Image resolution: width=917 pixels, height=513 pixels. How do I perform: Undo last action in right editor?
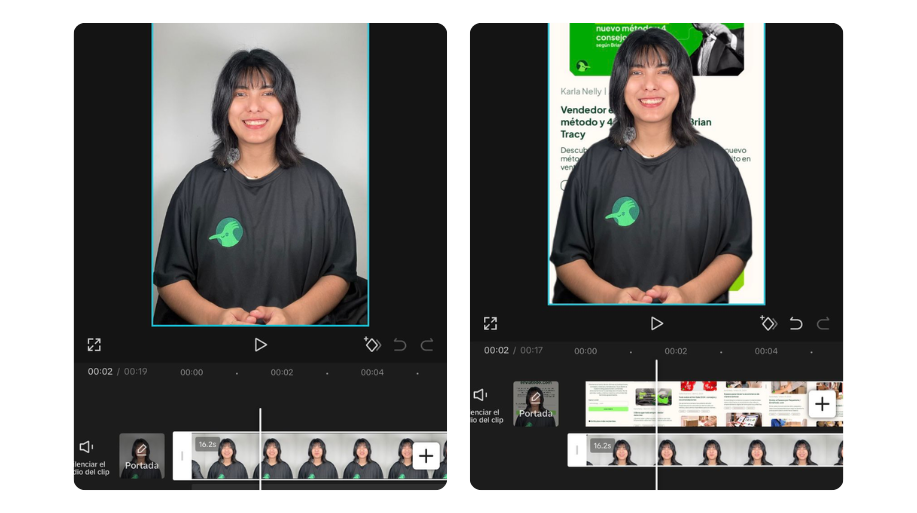click(796, 323)
